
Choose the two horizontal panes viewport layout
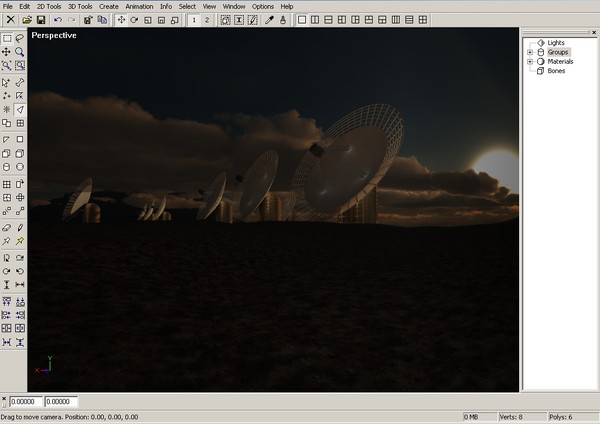[x=328, y=20]
